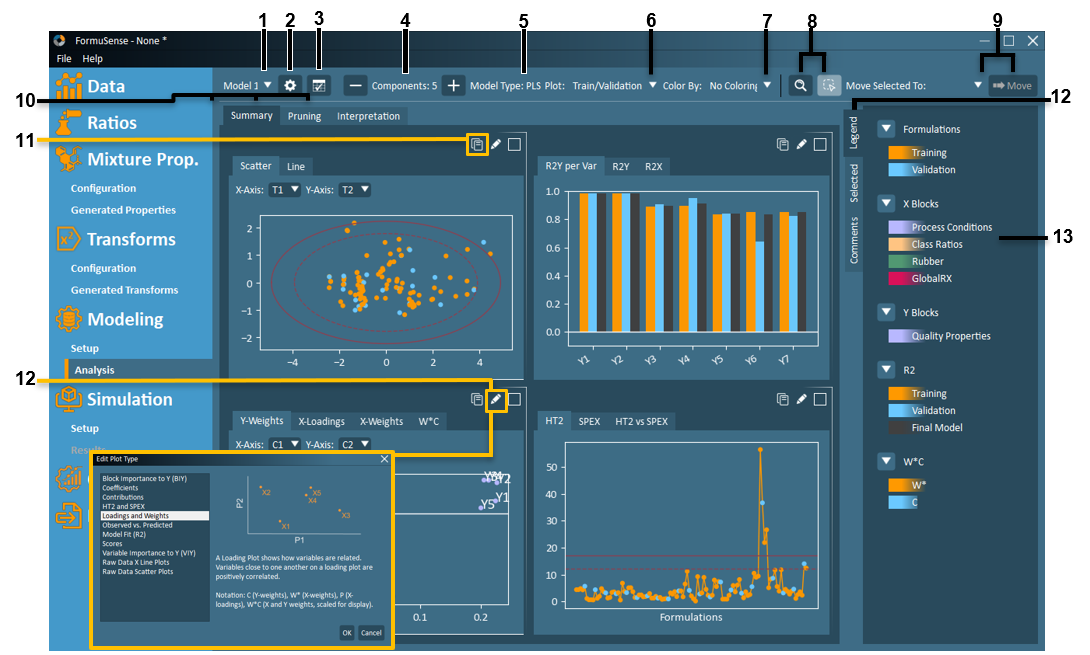1090x655 pixels.
Task: Activate the magnifier zoom tool
Action: click(800, 86)
